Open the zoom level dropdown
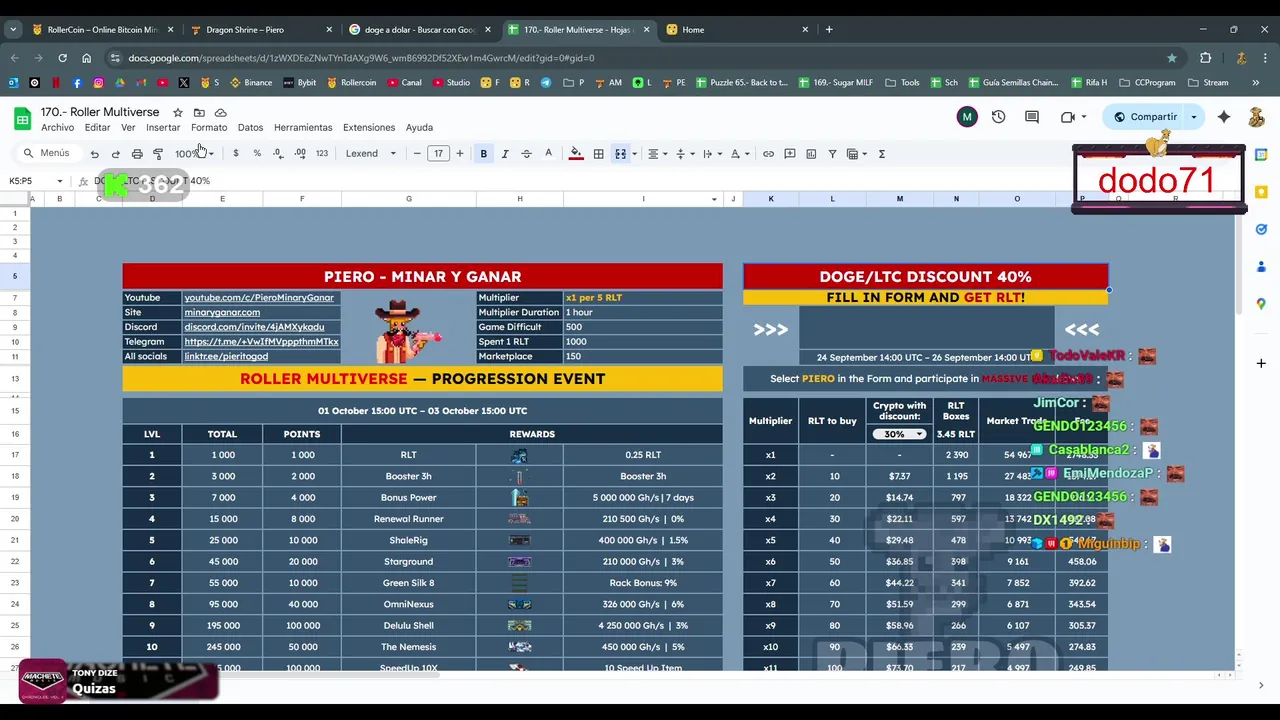Viewport: 1280px width, 720px height. 194,154
